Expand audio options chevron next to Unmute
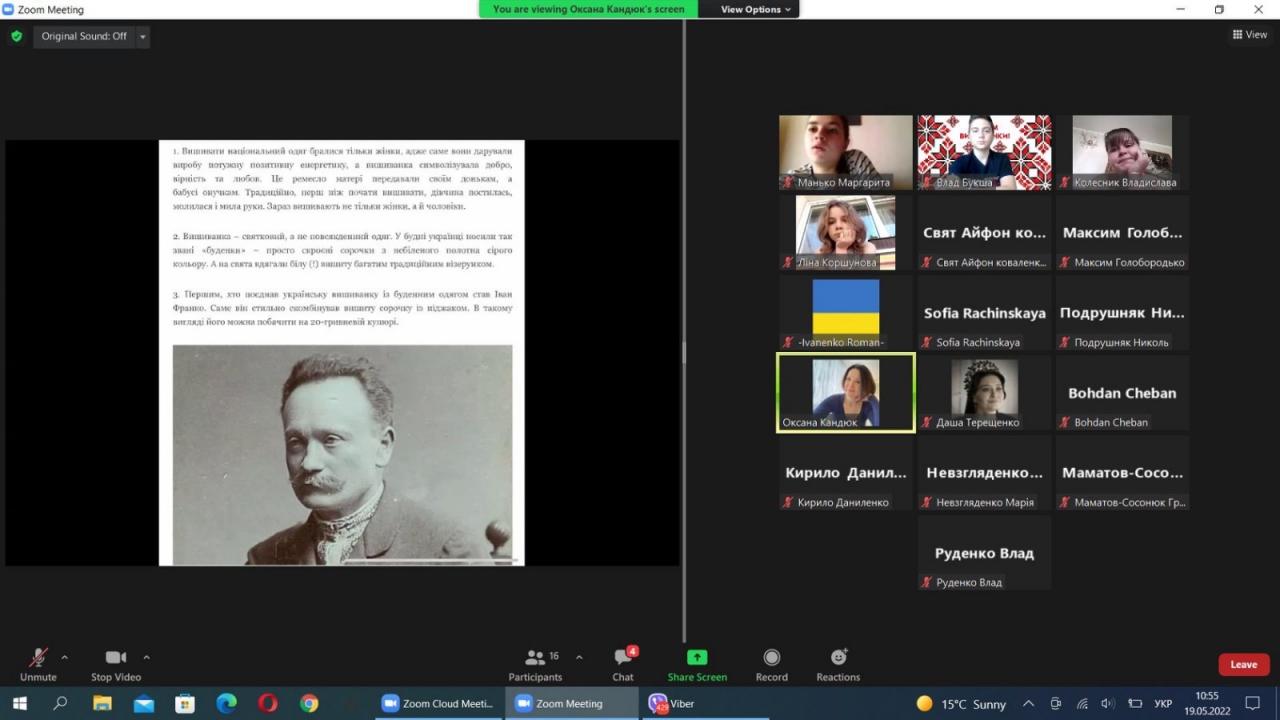 [65, 657]
